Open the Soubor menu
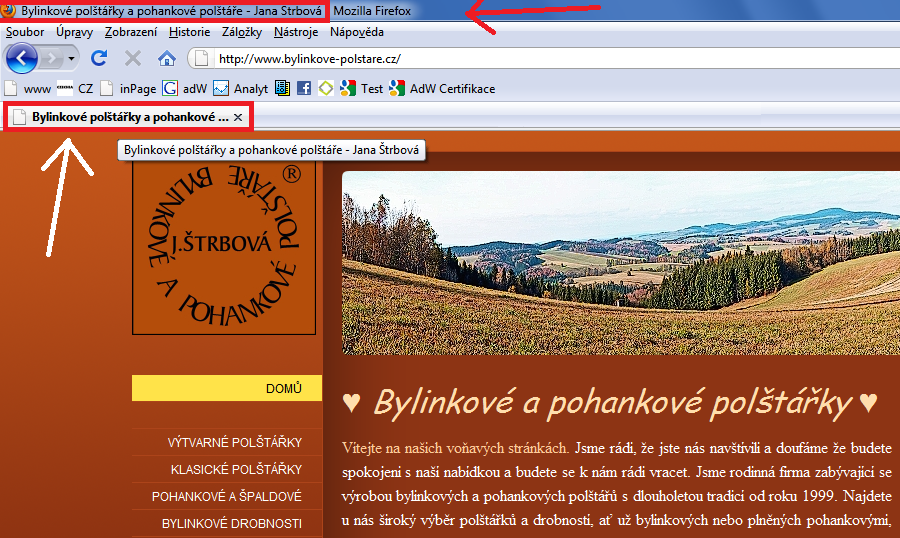The width and height of the screenshot is (900, 538). point(24,32)
